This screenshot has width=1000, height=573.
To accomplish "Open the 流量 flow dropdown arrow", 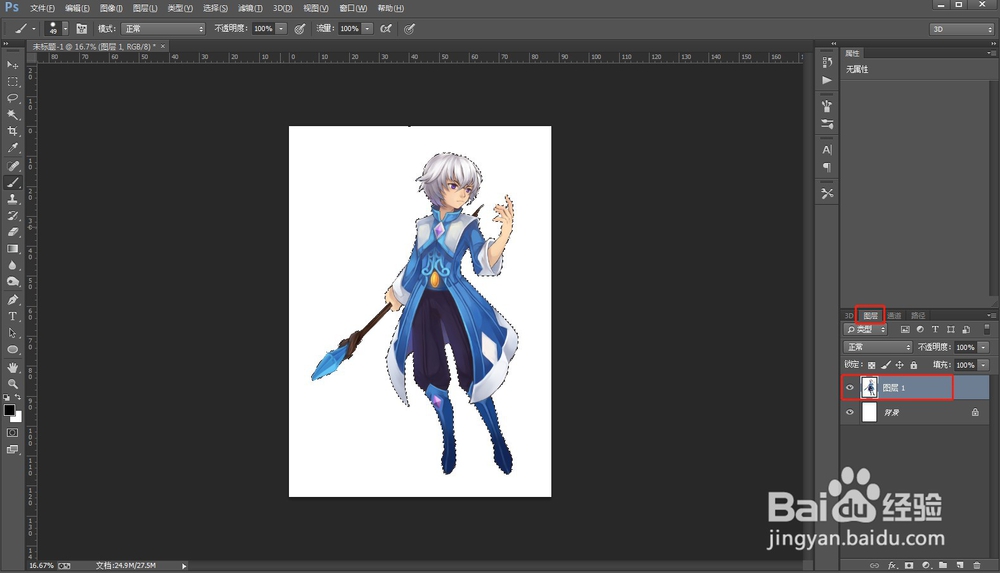I will [367, 29].
